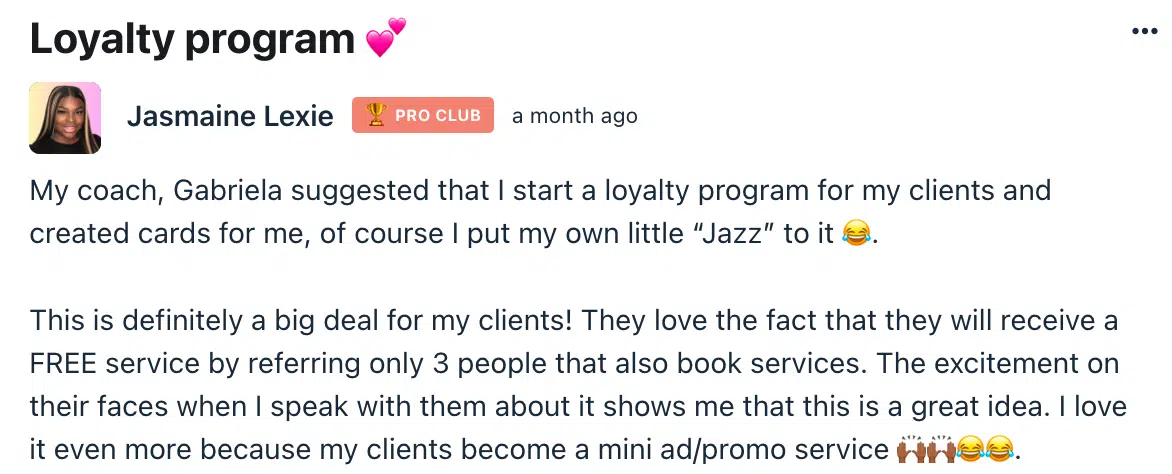
Task: Click the last laughing emoji ending the post
Action: pyautogui.click(x=998, y=444)
